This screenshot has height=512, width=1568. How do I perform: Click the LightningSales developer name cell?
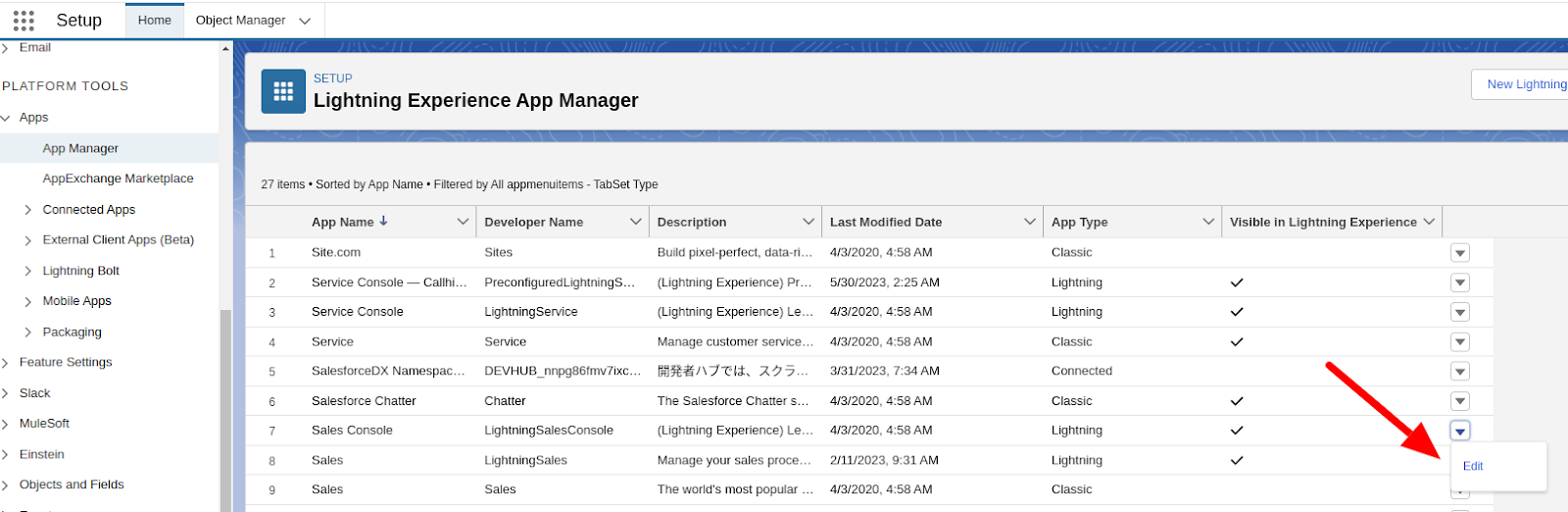(525, 460)
